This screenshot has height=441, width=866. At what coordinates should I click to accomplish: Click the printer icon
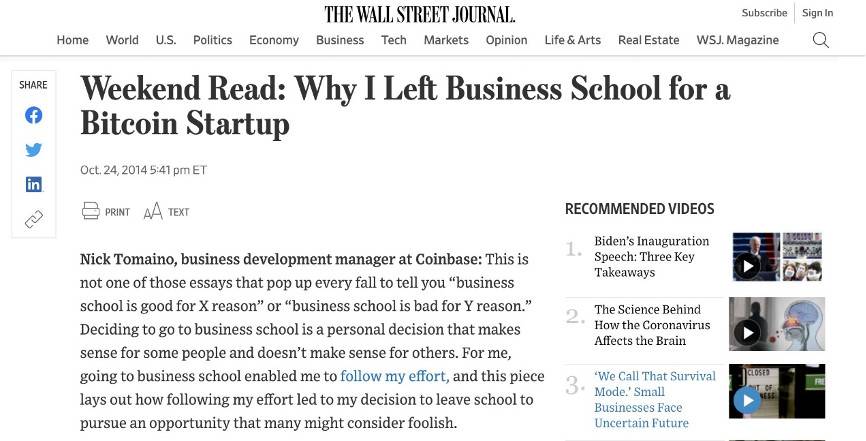[x=91, y=211]
